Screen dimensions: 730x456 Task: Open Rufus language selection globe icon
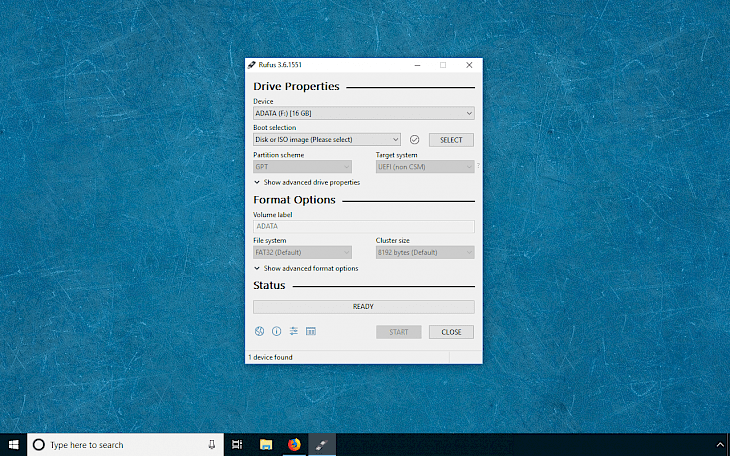tap(259, 331)
